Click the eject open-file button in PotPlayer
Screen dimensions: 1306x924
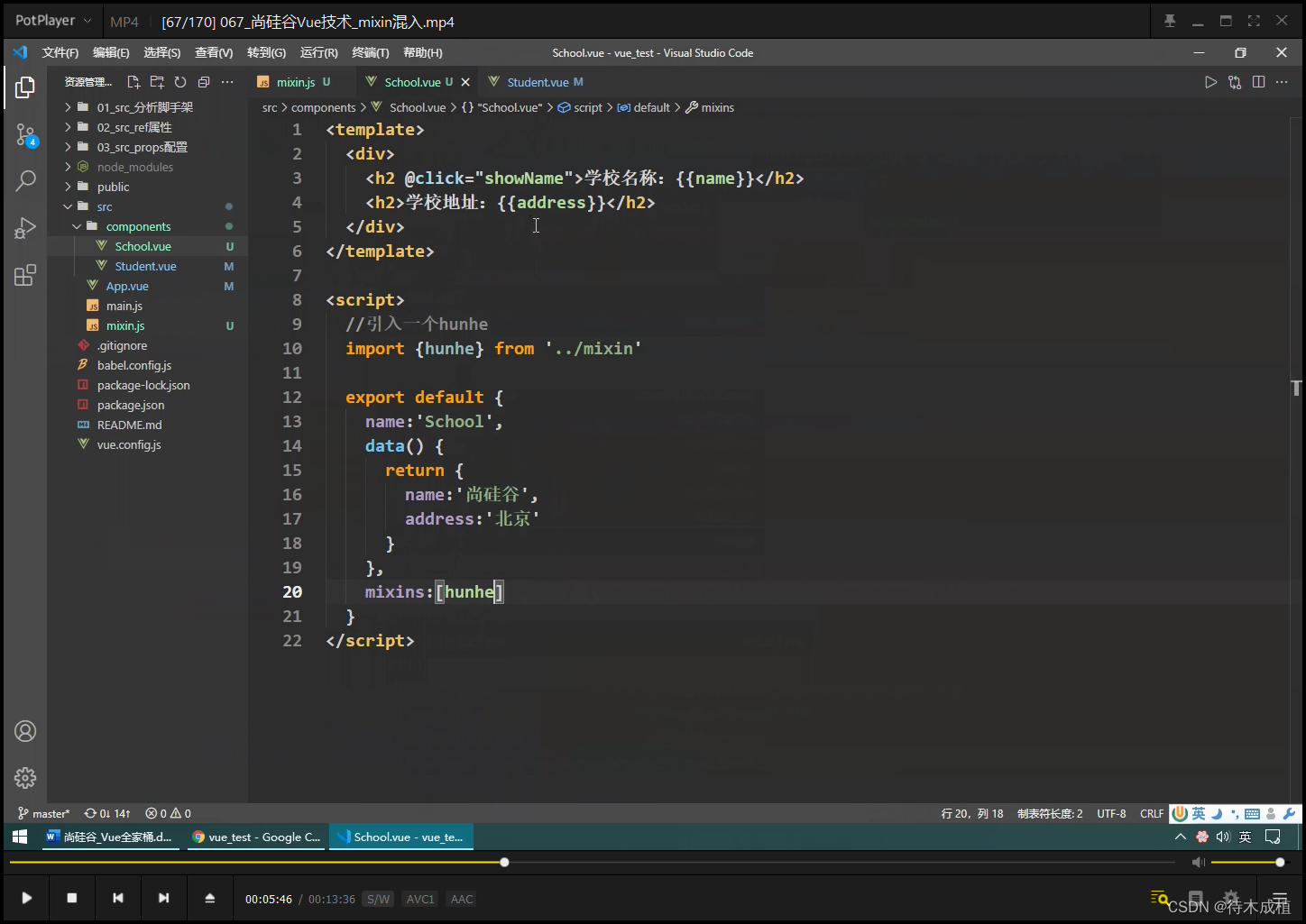pyautogui.click(x=210, y=898)
